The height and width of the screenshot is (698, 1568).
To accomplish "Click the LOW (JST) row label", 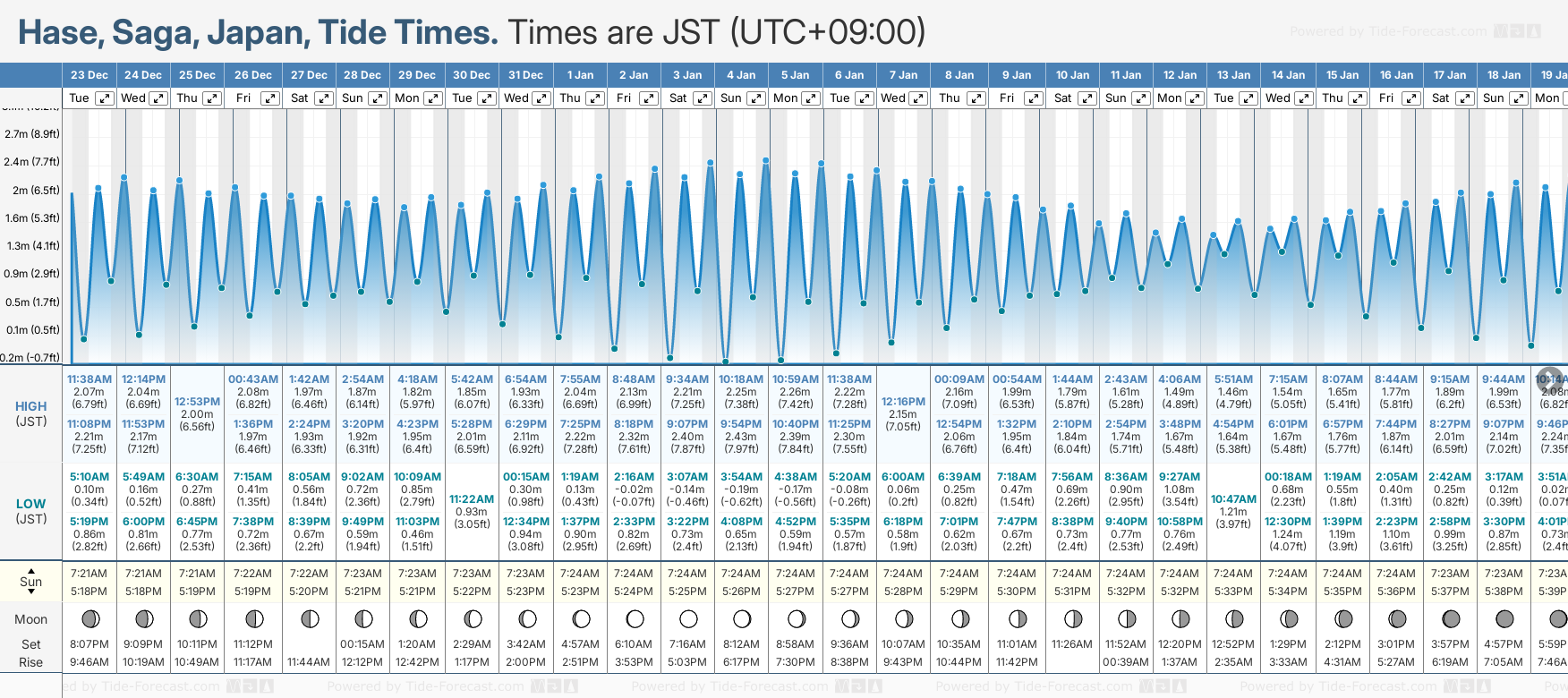I will click(31, 511).
